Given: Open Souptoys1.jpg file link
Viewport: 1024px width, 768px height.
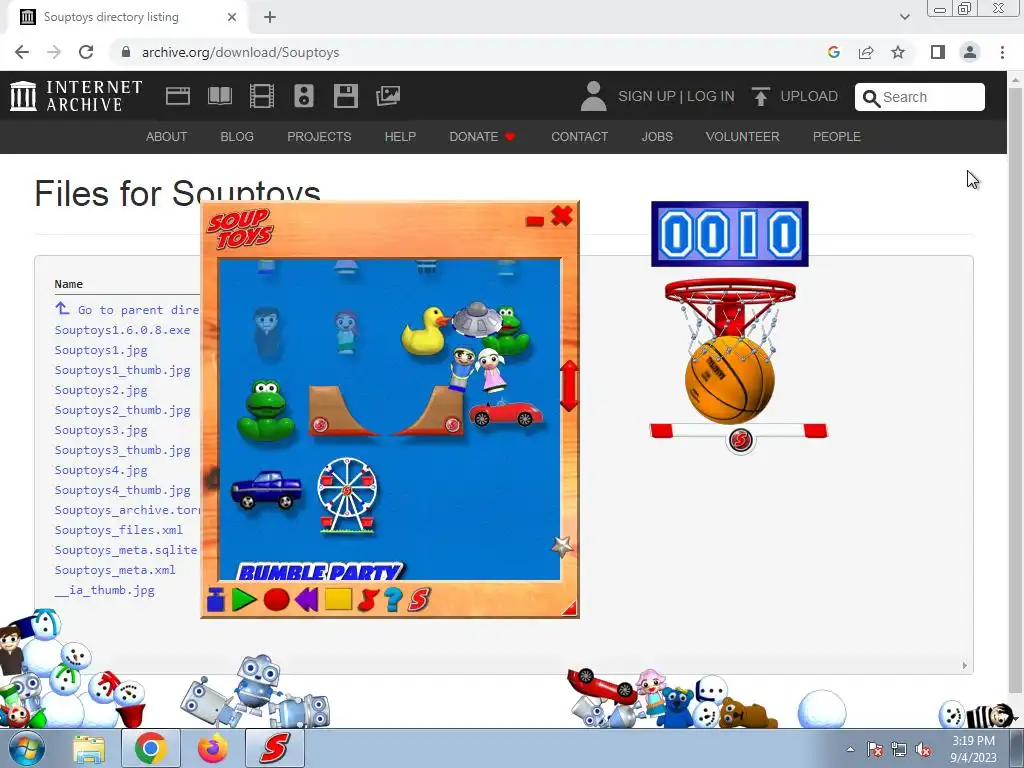Looking at the screenshot, I should pos(101,350).
